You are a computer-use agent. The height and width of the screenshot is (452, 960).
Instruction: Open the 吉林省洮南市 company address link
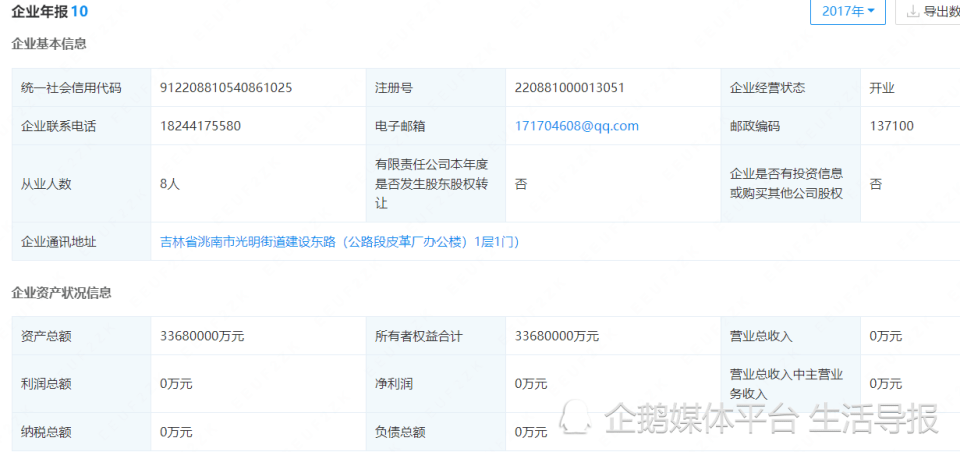[x=339, y=242]
